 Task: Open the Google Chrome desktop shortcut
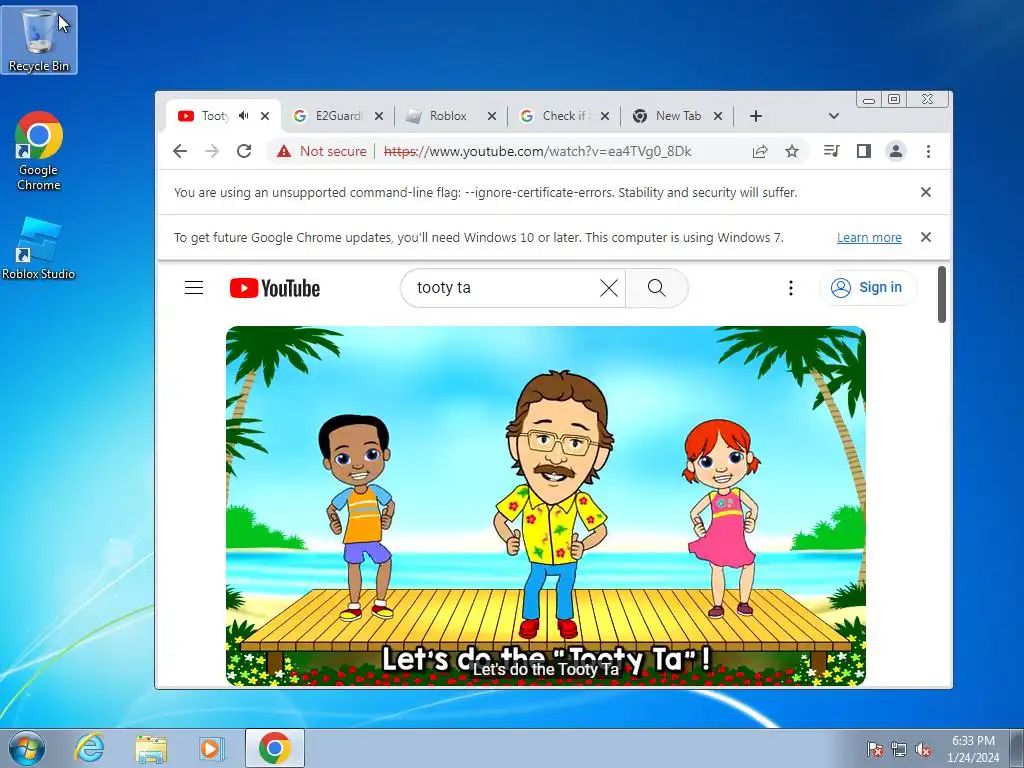pyautogui.click(x=39, y=151)
